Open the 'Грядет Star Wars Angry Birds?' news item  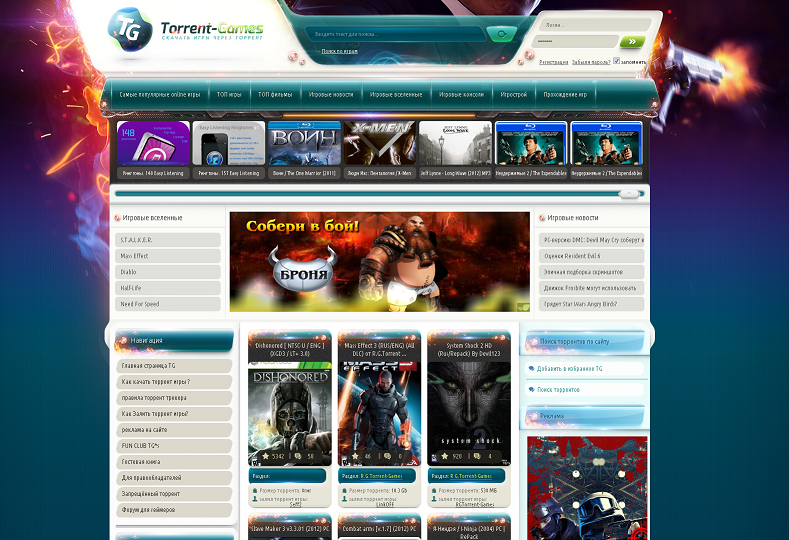tap(592, 304)
